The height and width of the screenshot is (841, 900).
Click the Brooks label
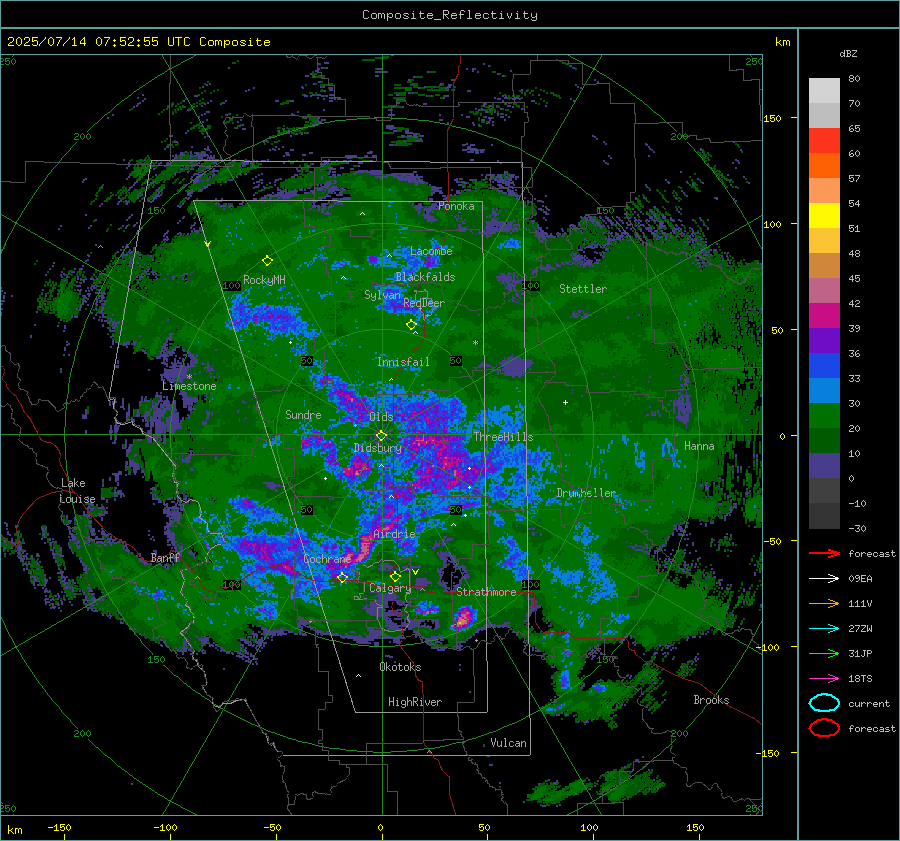tap(711, 700)
